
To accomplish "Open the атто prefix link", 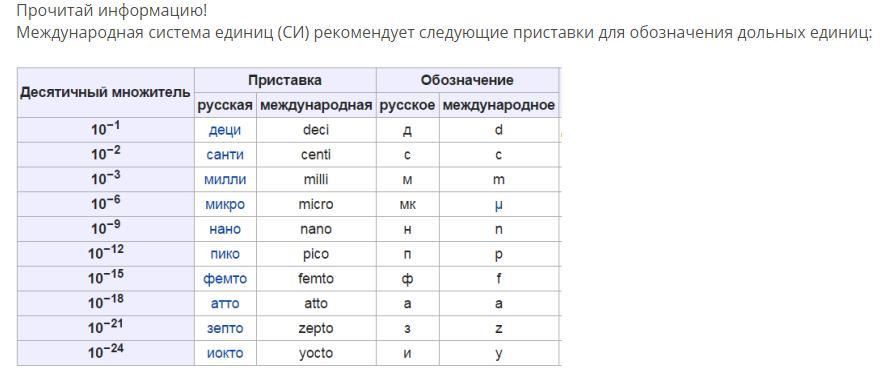I will 225,304.
